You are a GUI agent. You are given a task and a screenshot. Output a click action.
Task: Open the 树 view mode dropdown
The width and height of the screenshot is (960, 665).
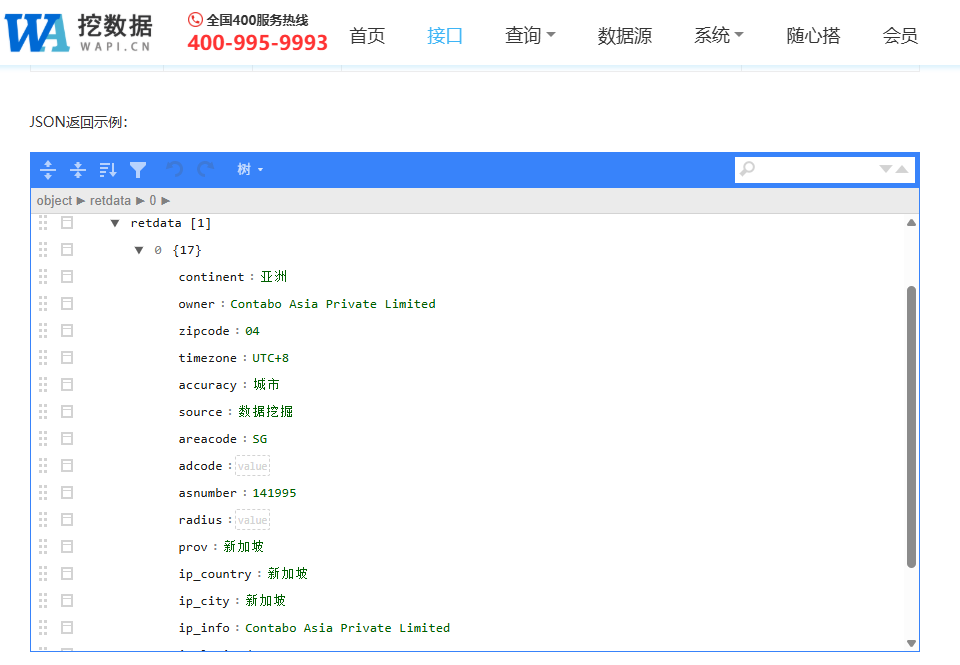click(250, 170)
